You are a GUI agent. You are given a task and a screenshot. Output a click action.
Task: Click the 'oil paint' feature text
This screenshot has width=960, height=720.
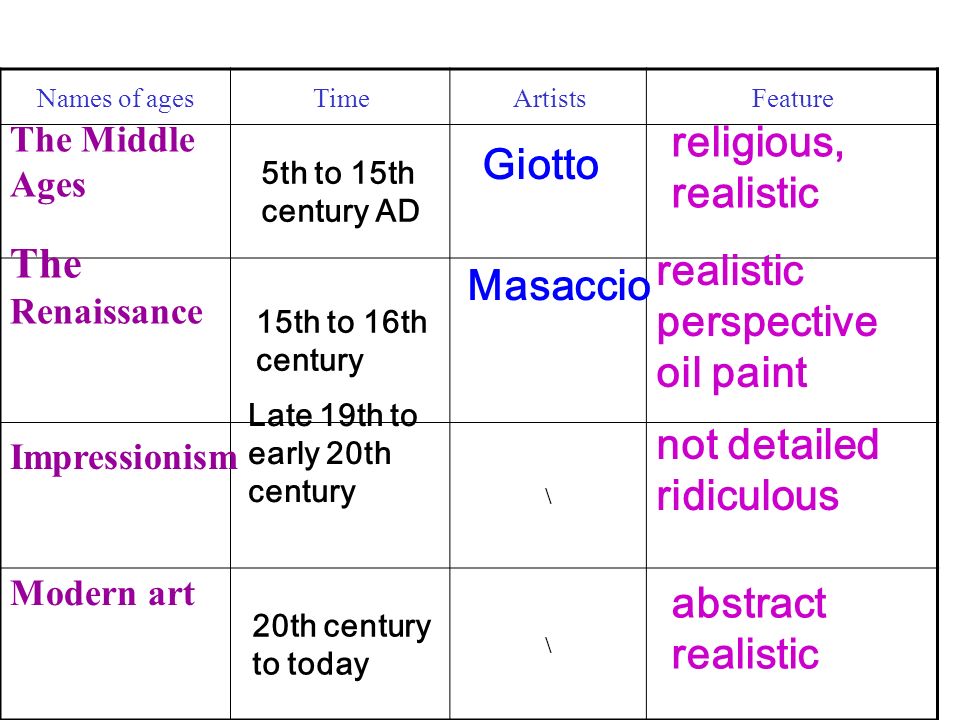pos(732,372)
